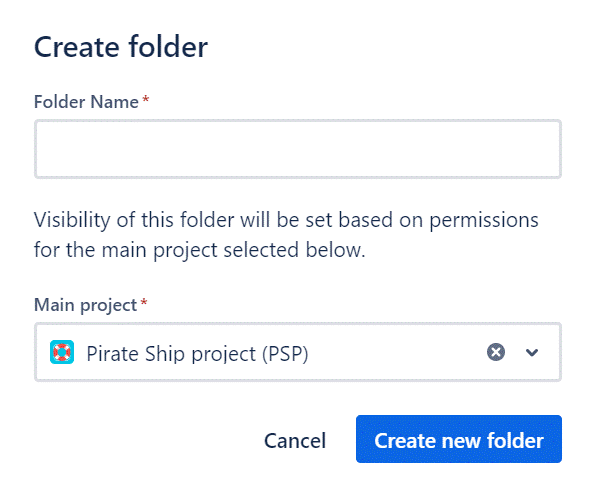The height and width of the screenshot is (492, 592).
Task: Click the red asterisk beside Main project
Action: tap(143, 302)
